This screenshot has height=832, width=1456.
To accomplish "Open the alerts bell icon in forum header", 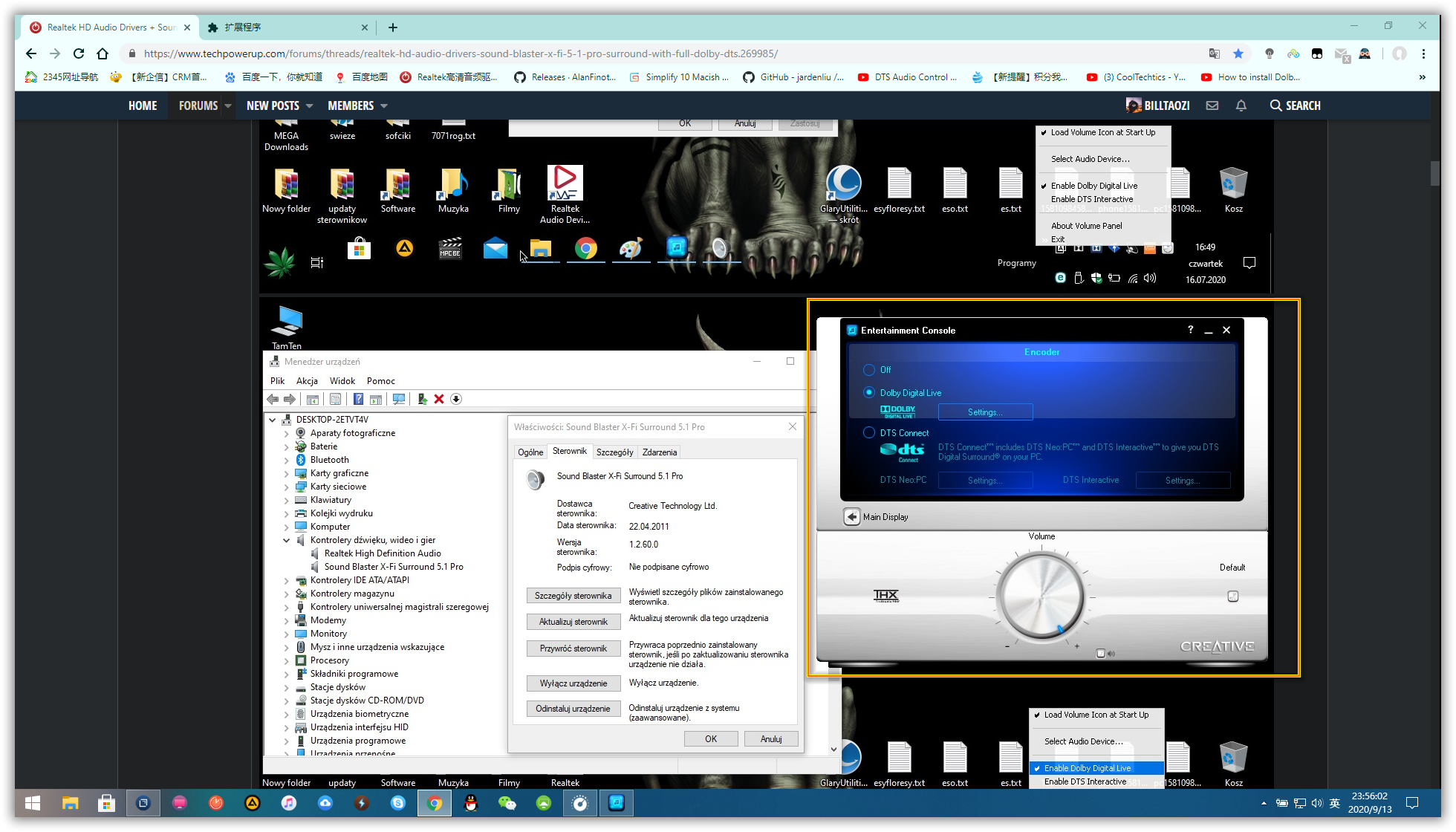I will [1241, 105].
